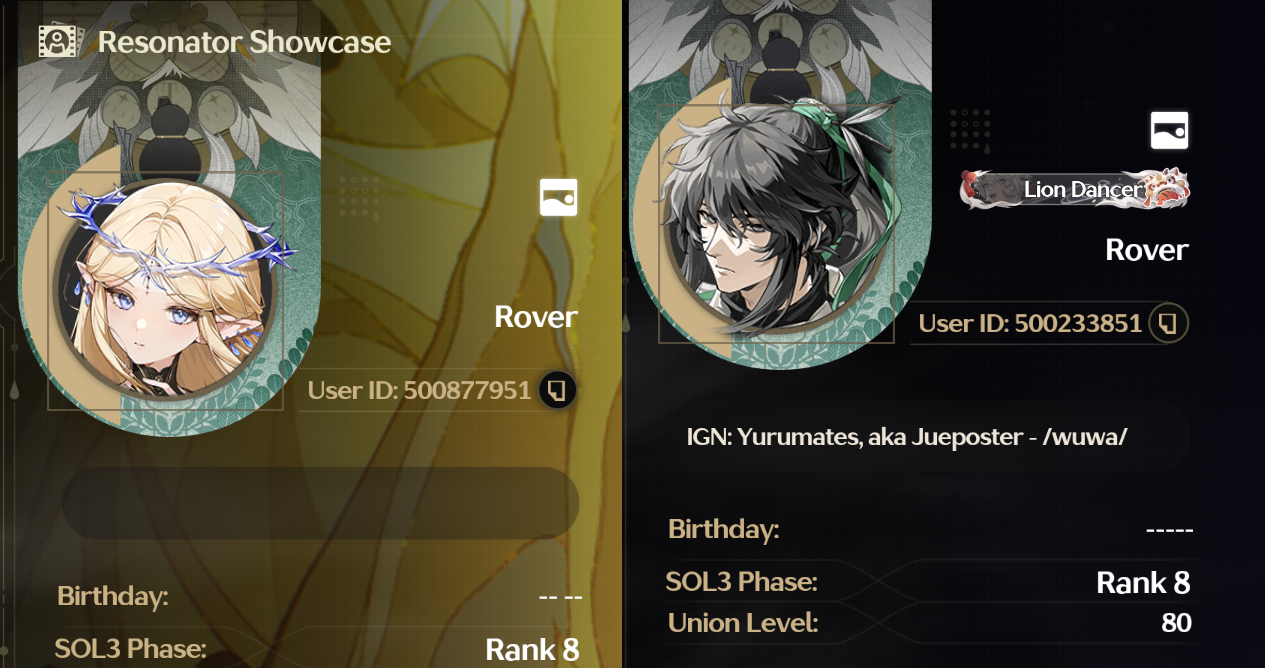This screenshot has height=668, width=1265.
Task: Open namecard icon above Lion Dancer badge
Action: (1169, 130)
